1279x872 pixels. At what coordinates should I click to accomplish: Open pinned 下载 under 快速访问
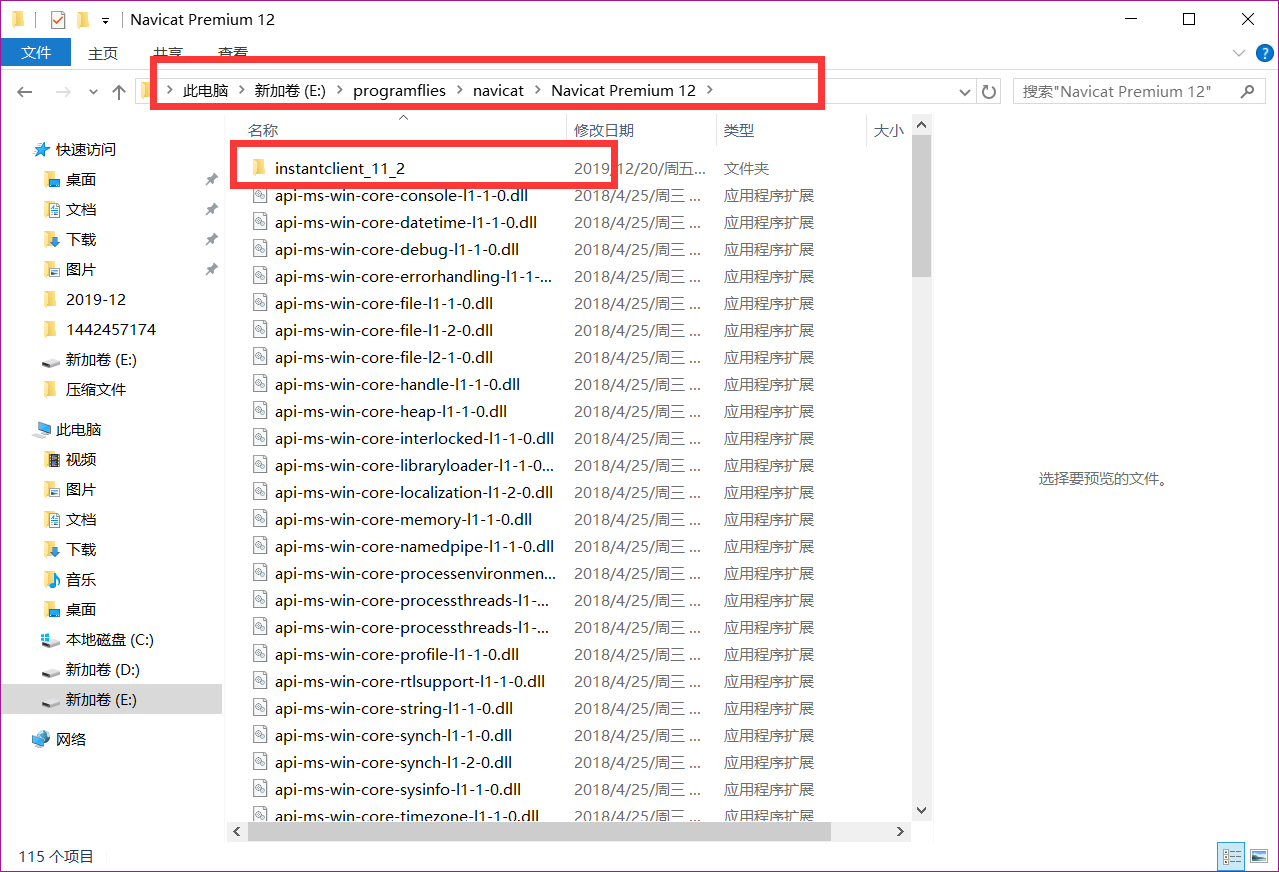(81, 240)
